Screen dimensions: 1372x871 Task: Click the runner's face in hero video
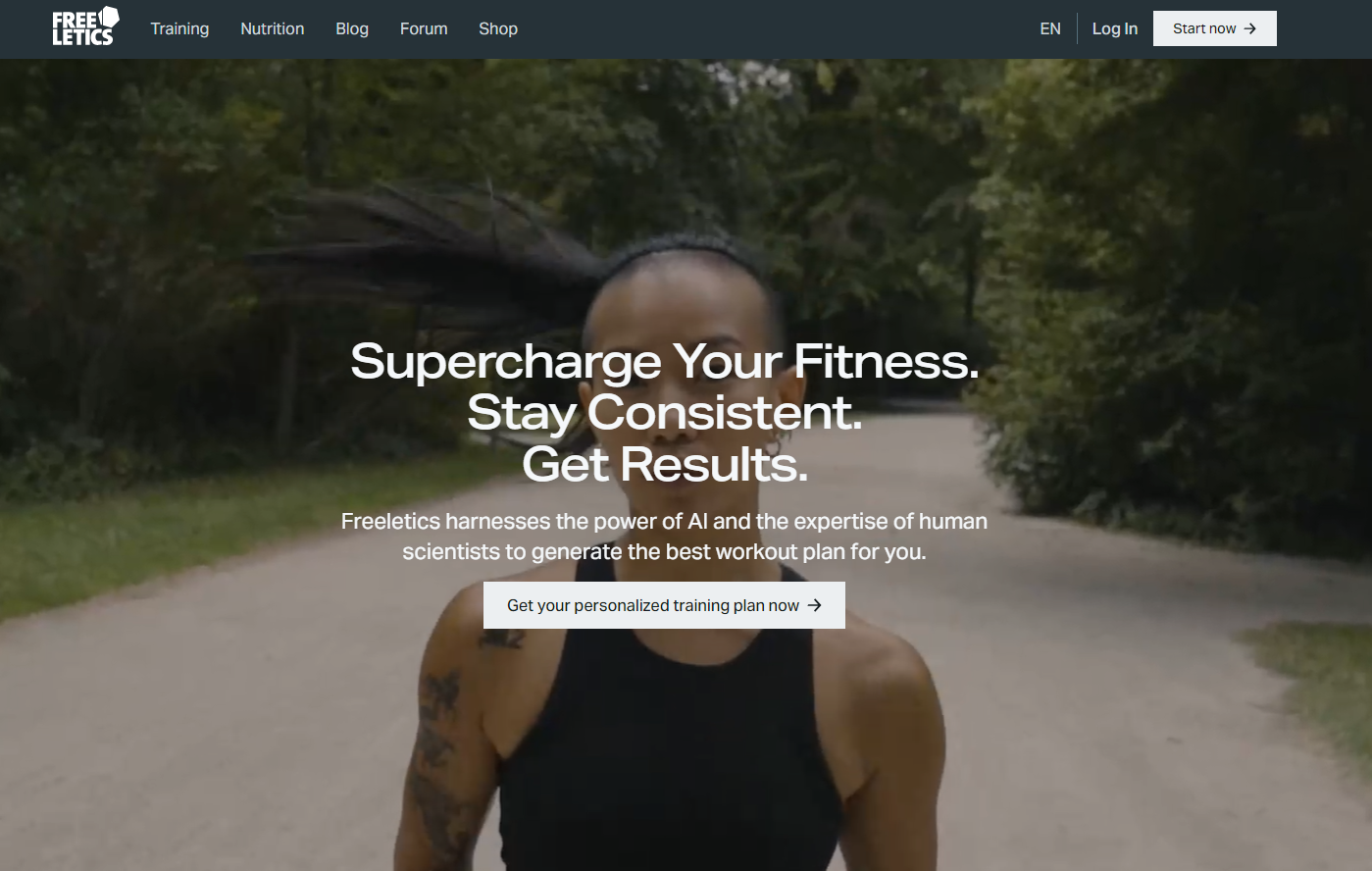(686, 343)
